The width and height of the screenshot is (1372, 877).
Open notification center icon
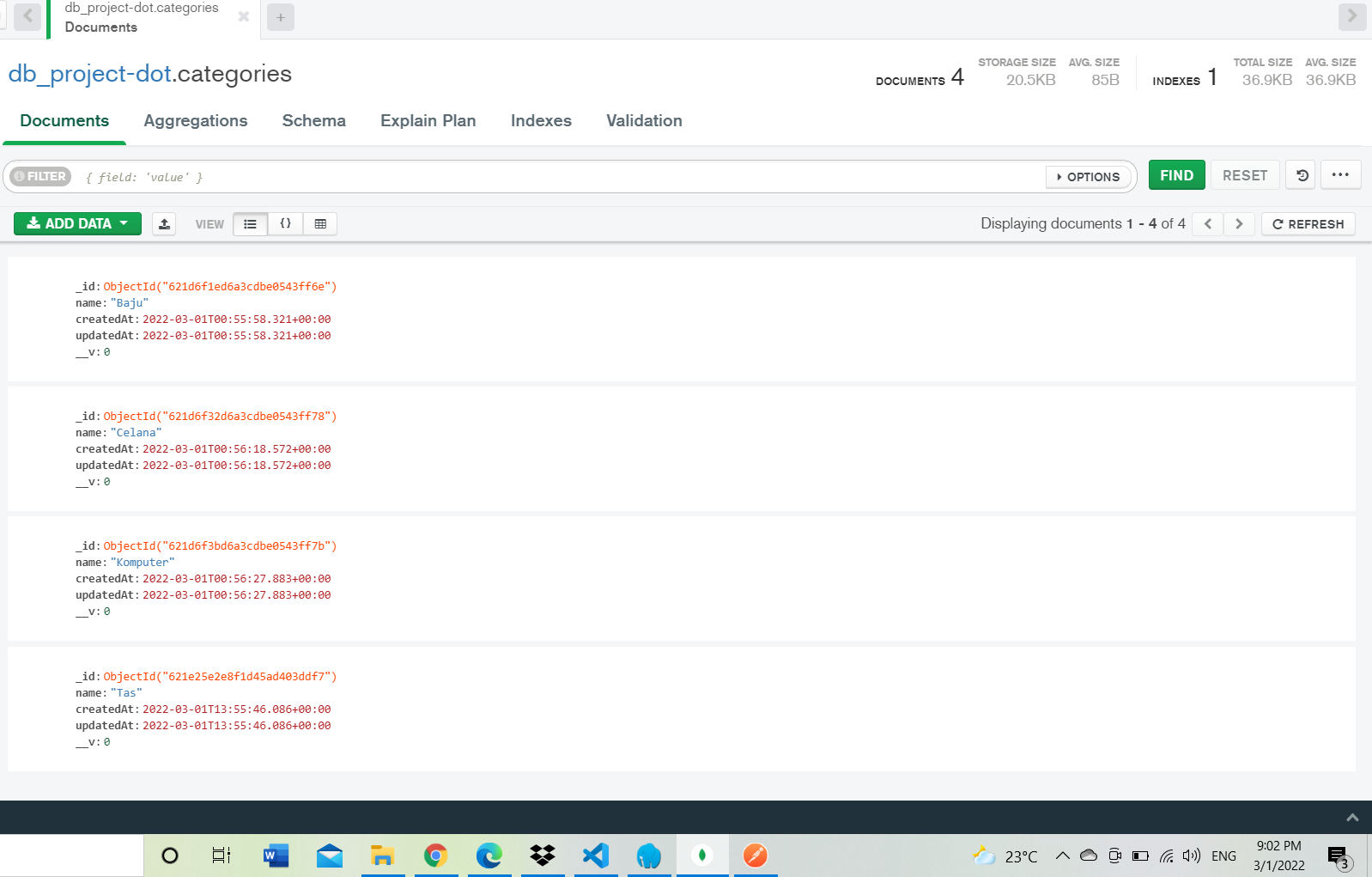[x=1339, y=856]
